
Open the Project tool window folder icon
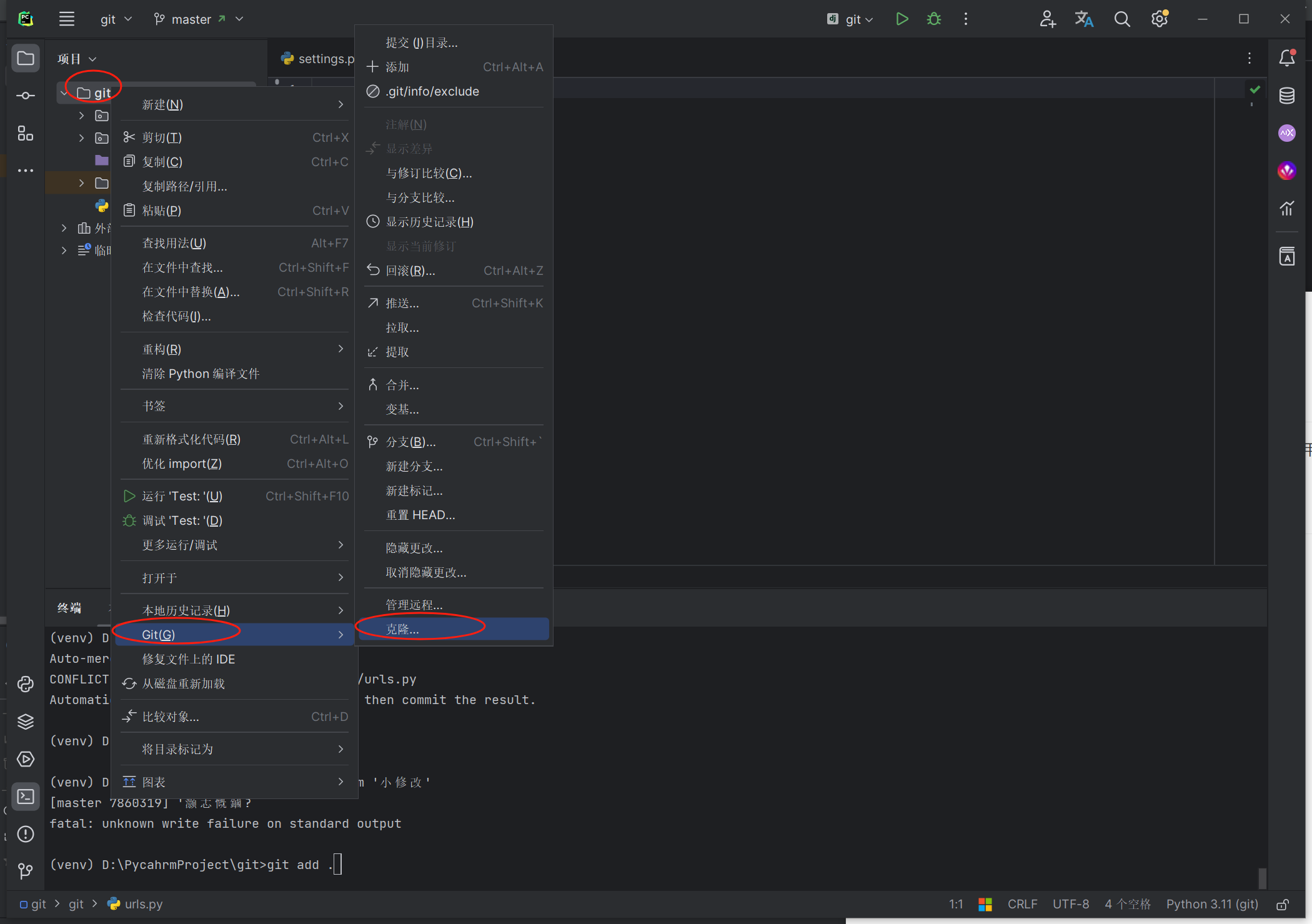tap(26, 59)
